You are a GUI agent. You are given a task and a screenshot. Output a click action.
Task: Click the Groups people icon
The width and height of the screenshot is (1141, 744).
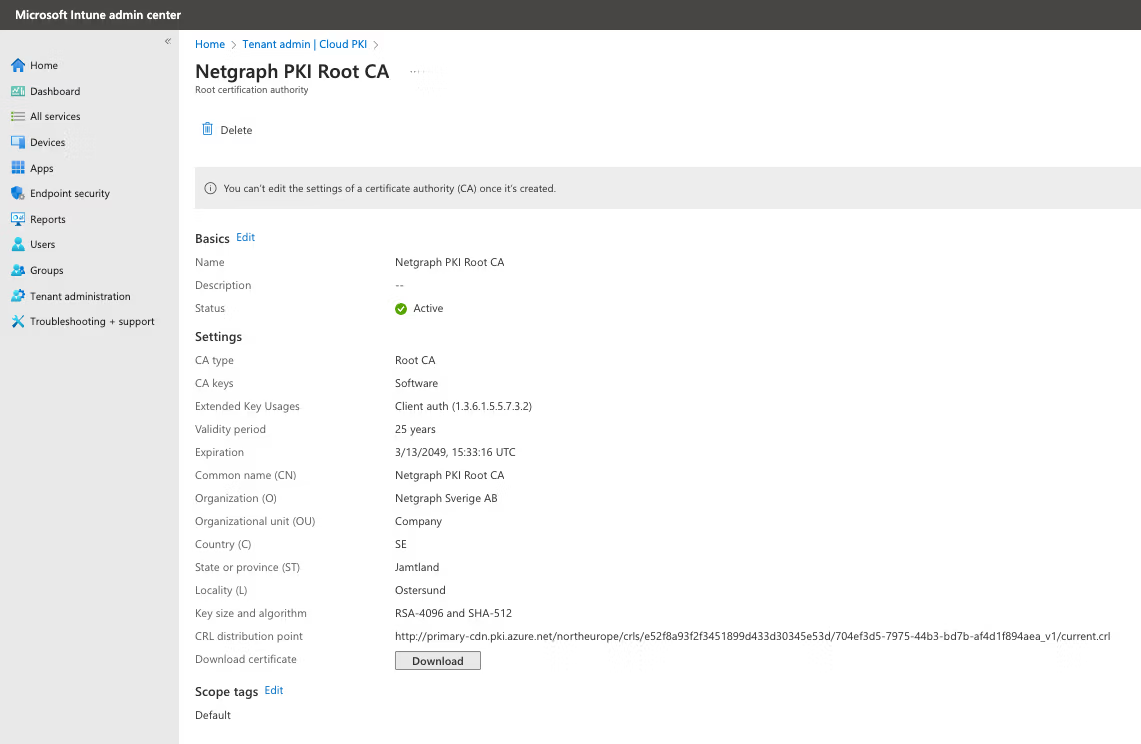click(18, 270)
